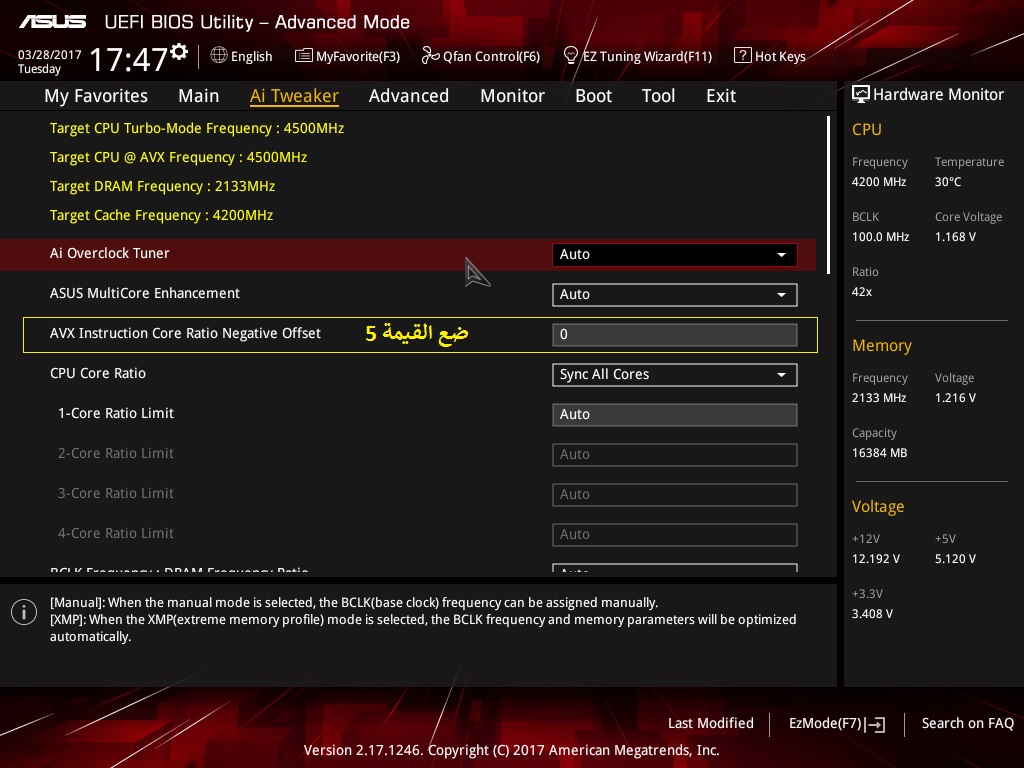Click the Version 2.17.1246 copyright line
The image size is (1024, 768).
(511, 750)
